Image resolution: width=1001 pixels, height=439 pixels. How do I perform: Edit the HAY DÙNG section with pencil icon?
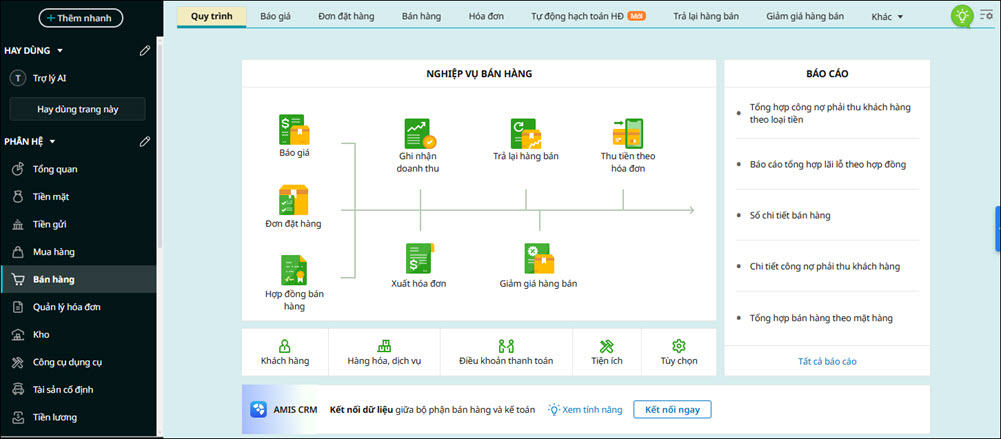coord(145,50)
